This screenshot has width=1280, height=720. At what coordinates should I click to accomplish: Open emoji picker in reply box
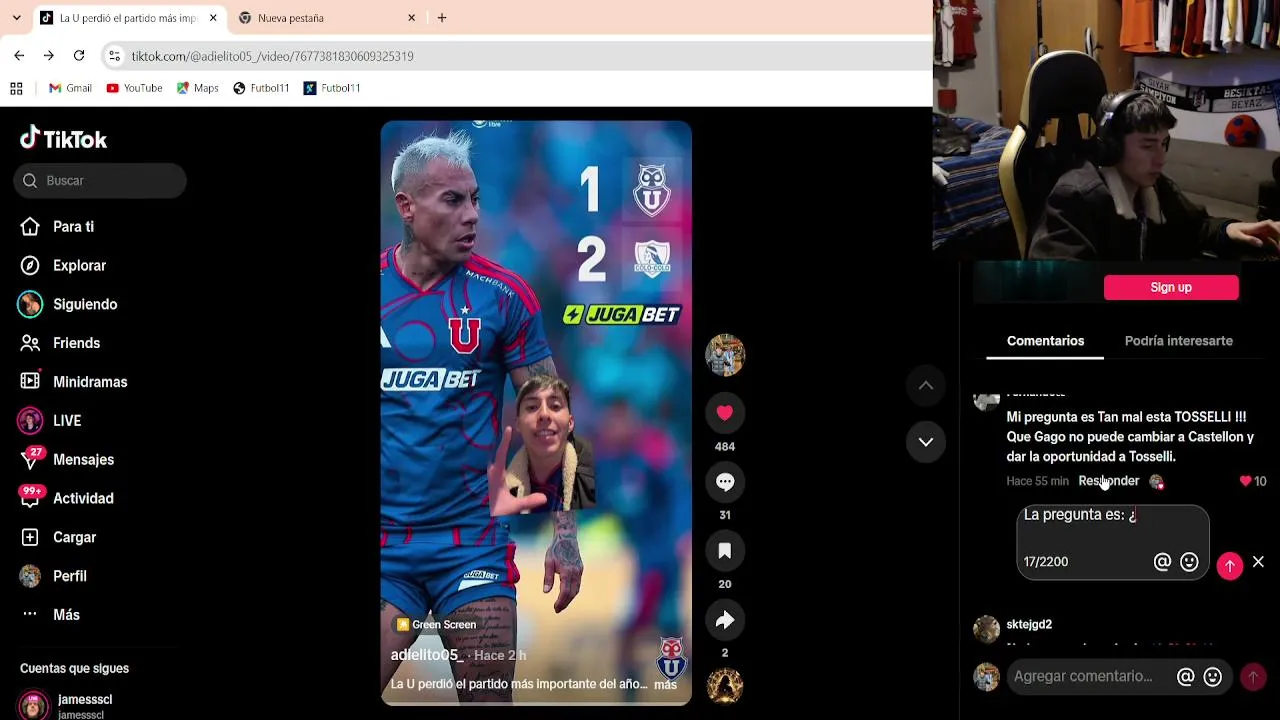(1189, 562)
